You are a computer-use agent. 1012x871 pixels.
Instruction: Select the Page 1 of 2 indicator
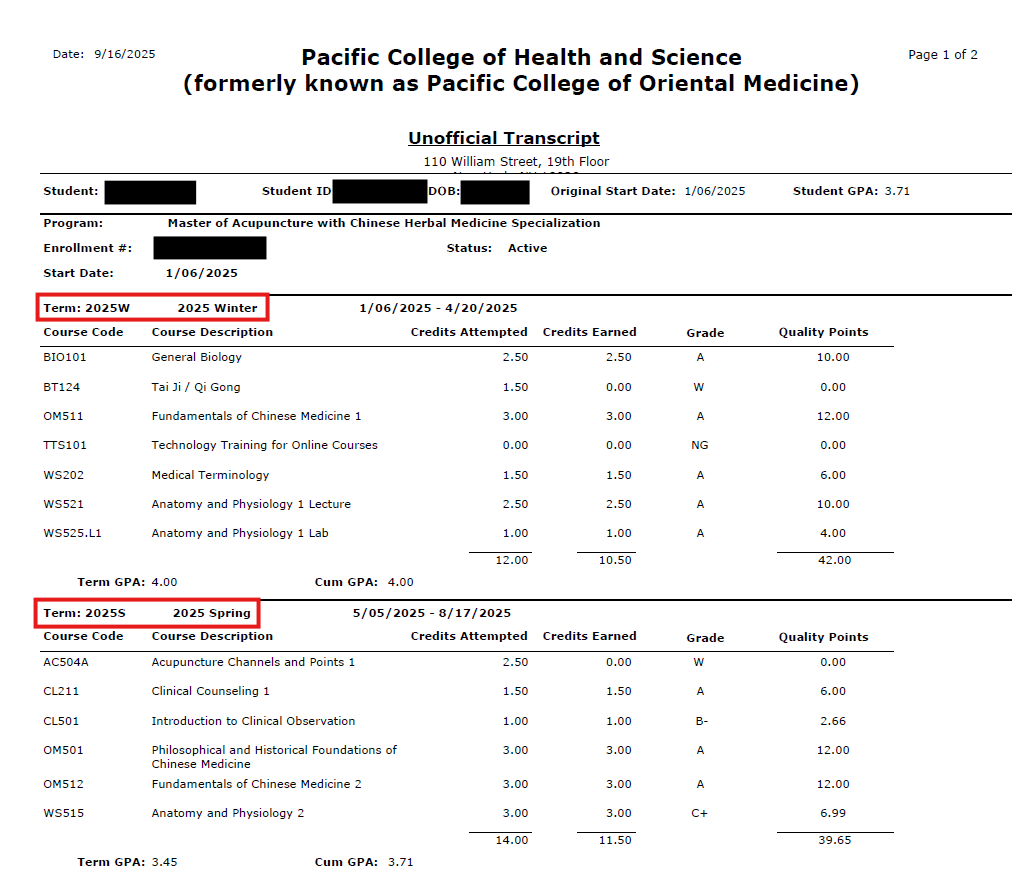pos(942,55)
